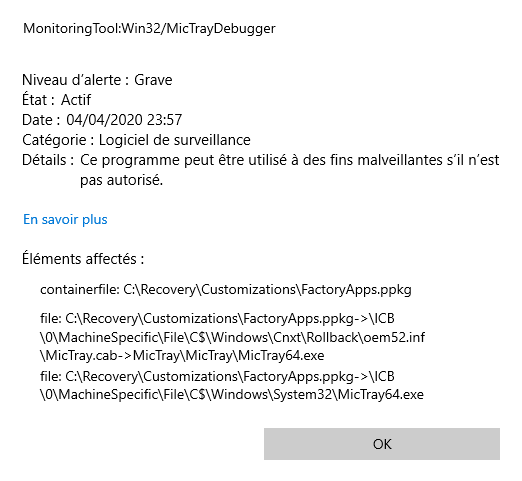
Task: Click the oem52.inf Rollback path line
Action: 232,337
